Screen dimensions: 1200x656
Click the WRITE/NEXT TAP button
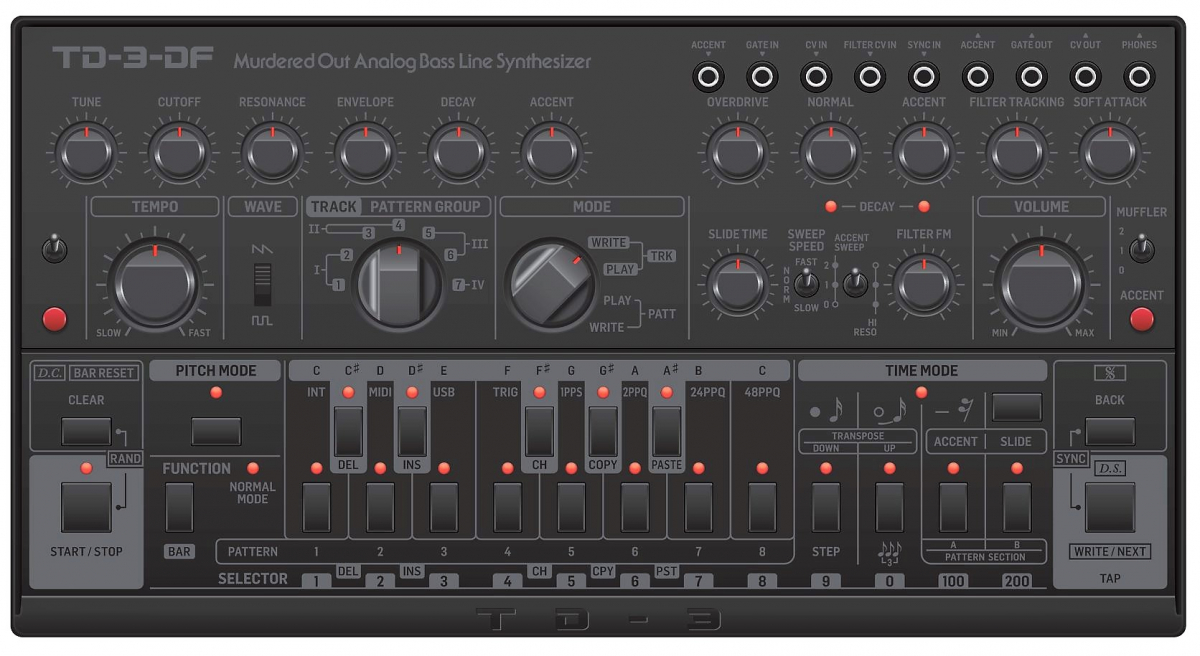click(1110, 507)
